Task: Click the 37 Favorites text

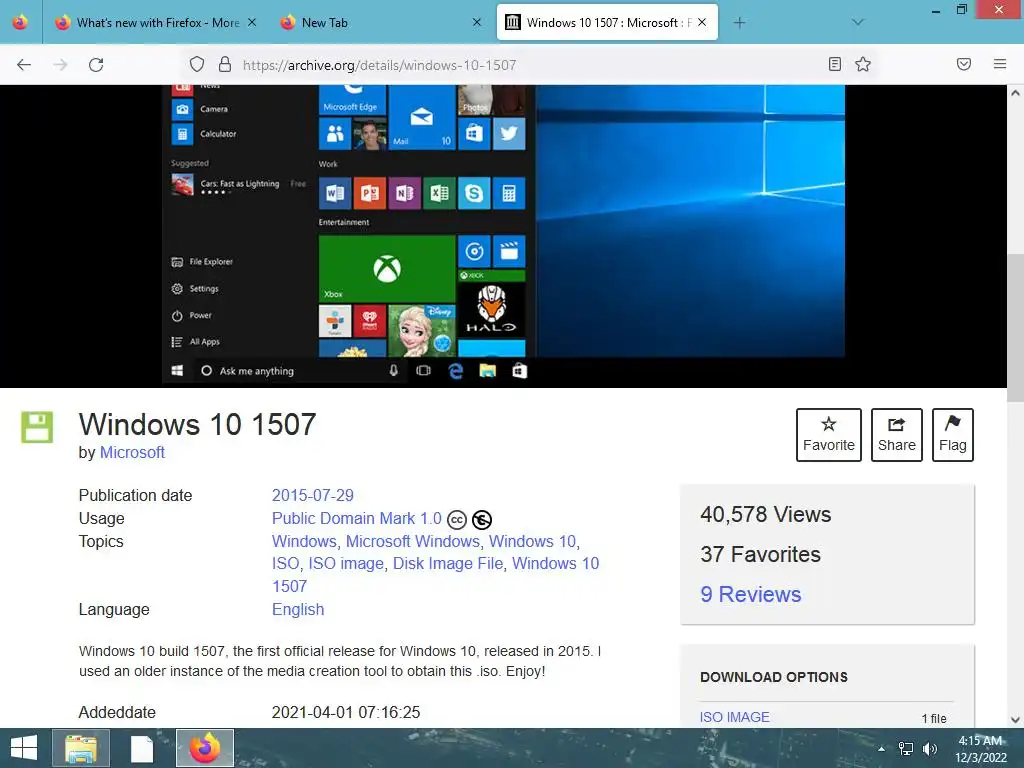Action: (760, 554)
